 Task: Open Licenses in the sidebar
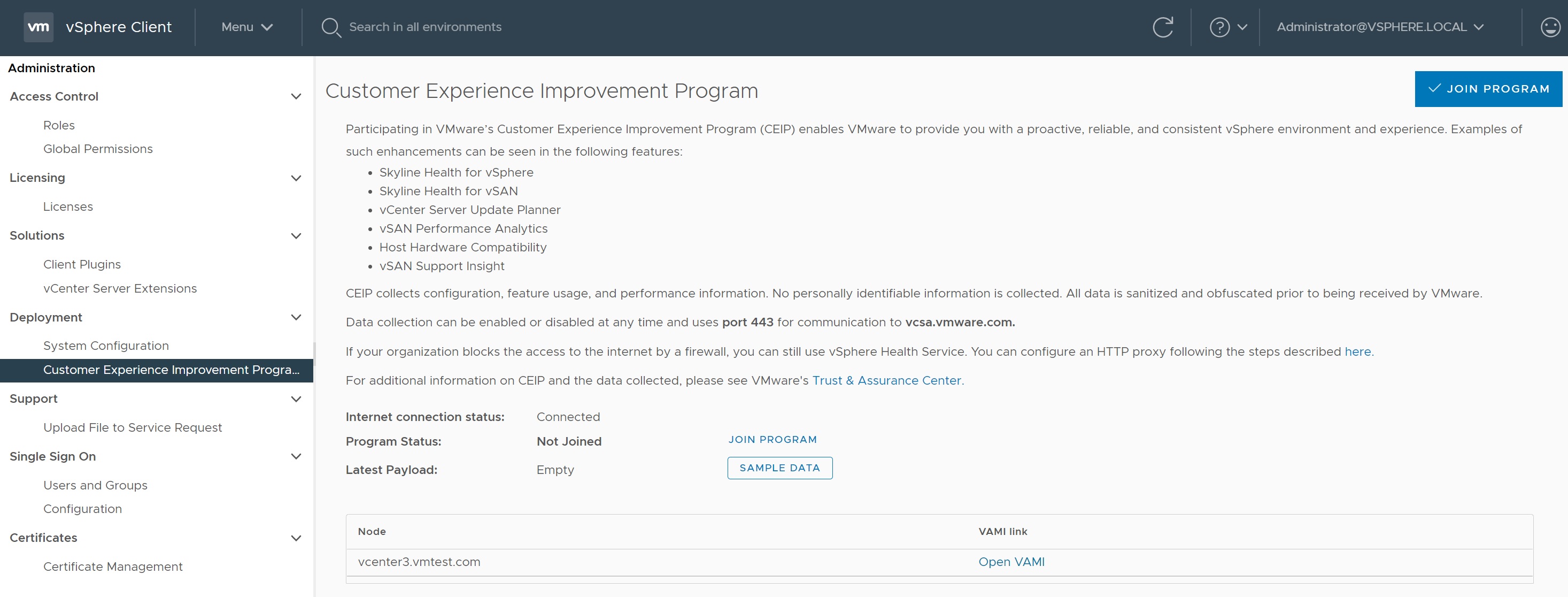pos(67,206)
